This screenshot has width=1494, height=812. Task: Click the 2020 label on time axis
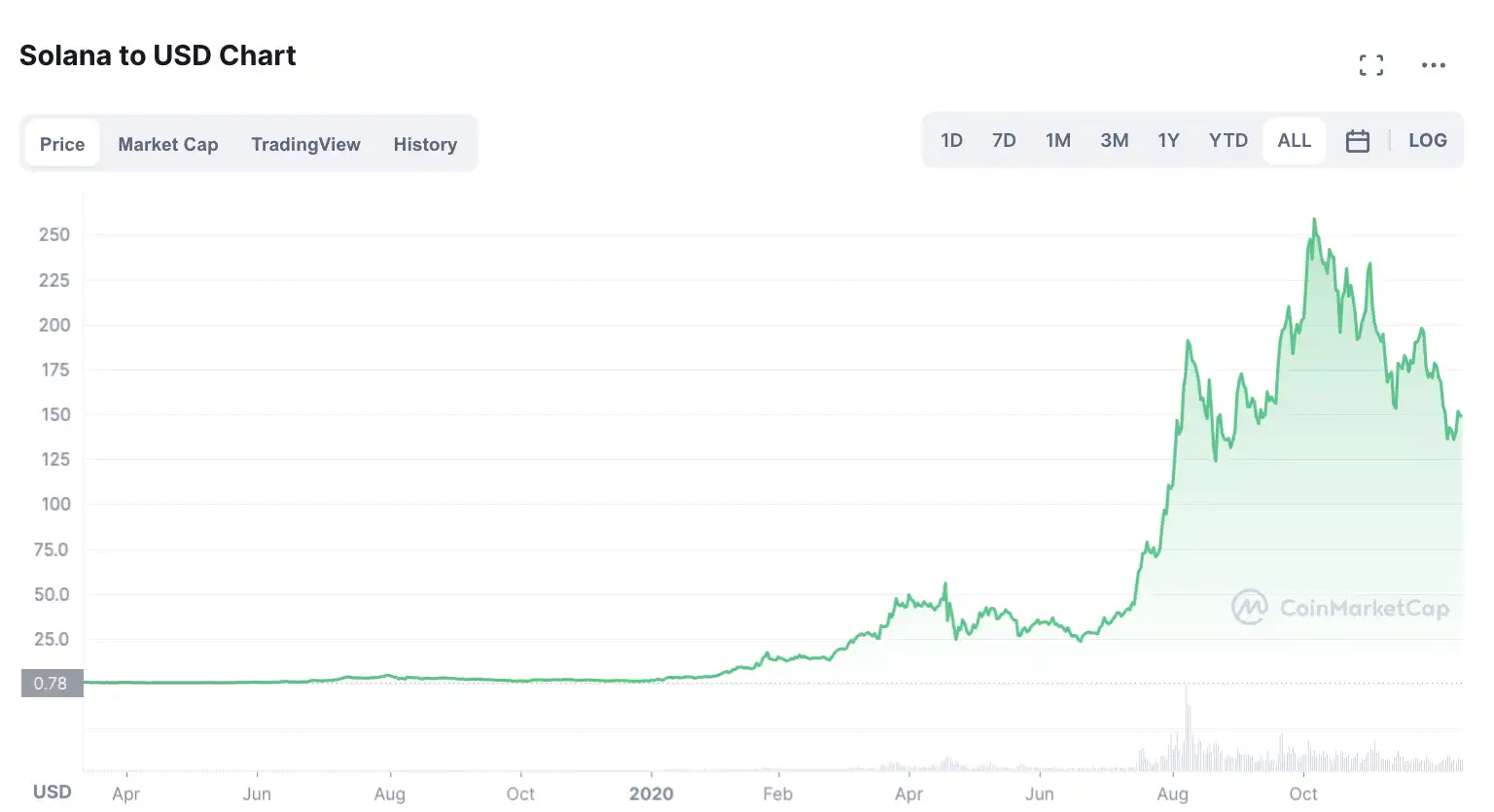pos(651,794)
